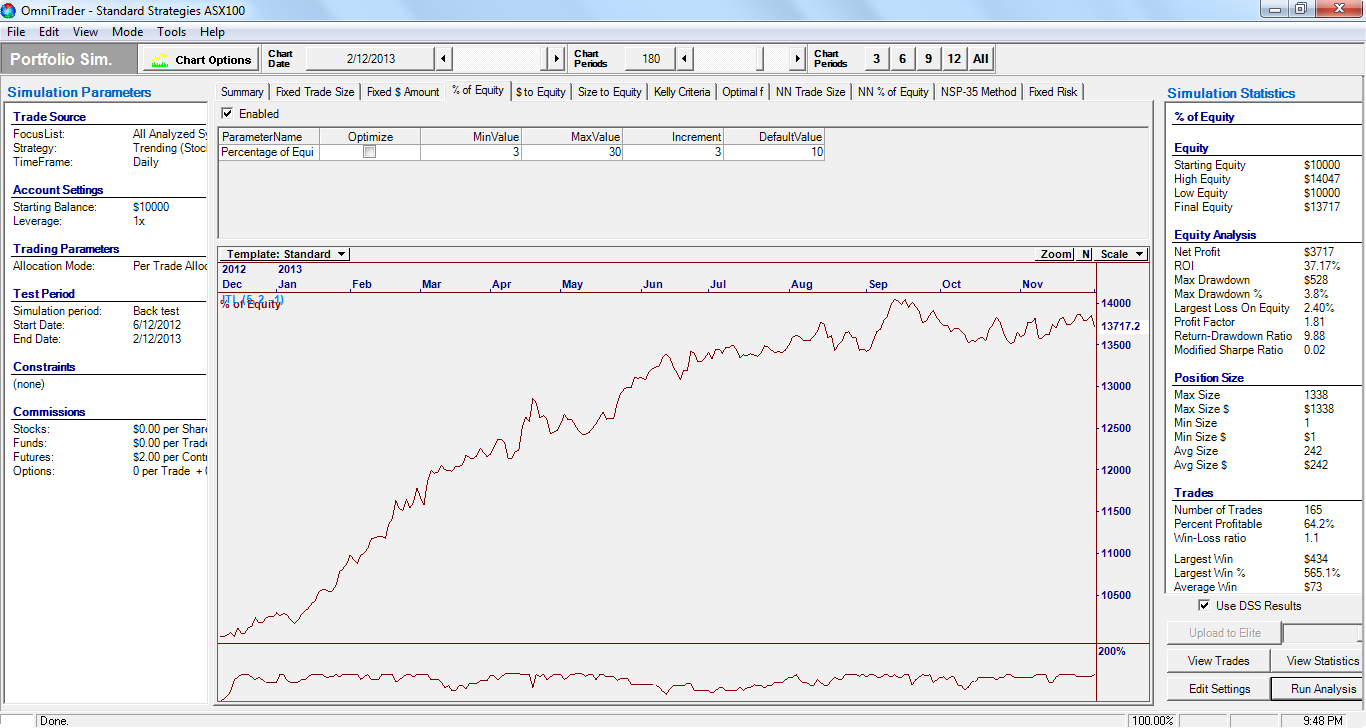This screenshot has height=728, width=1366.
Task: Switch to the Kelly Criteria tab
Action: (x=682, y=91)
